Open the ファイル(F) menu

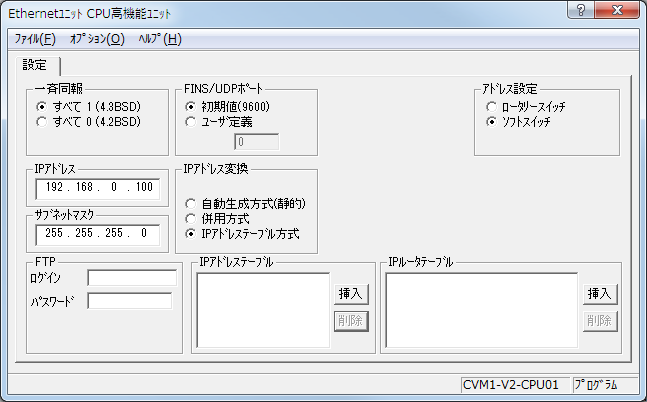point(35,39)
